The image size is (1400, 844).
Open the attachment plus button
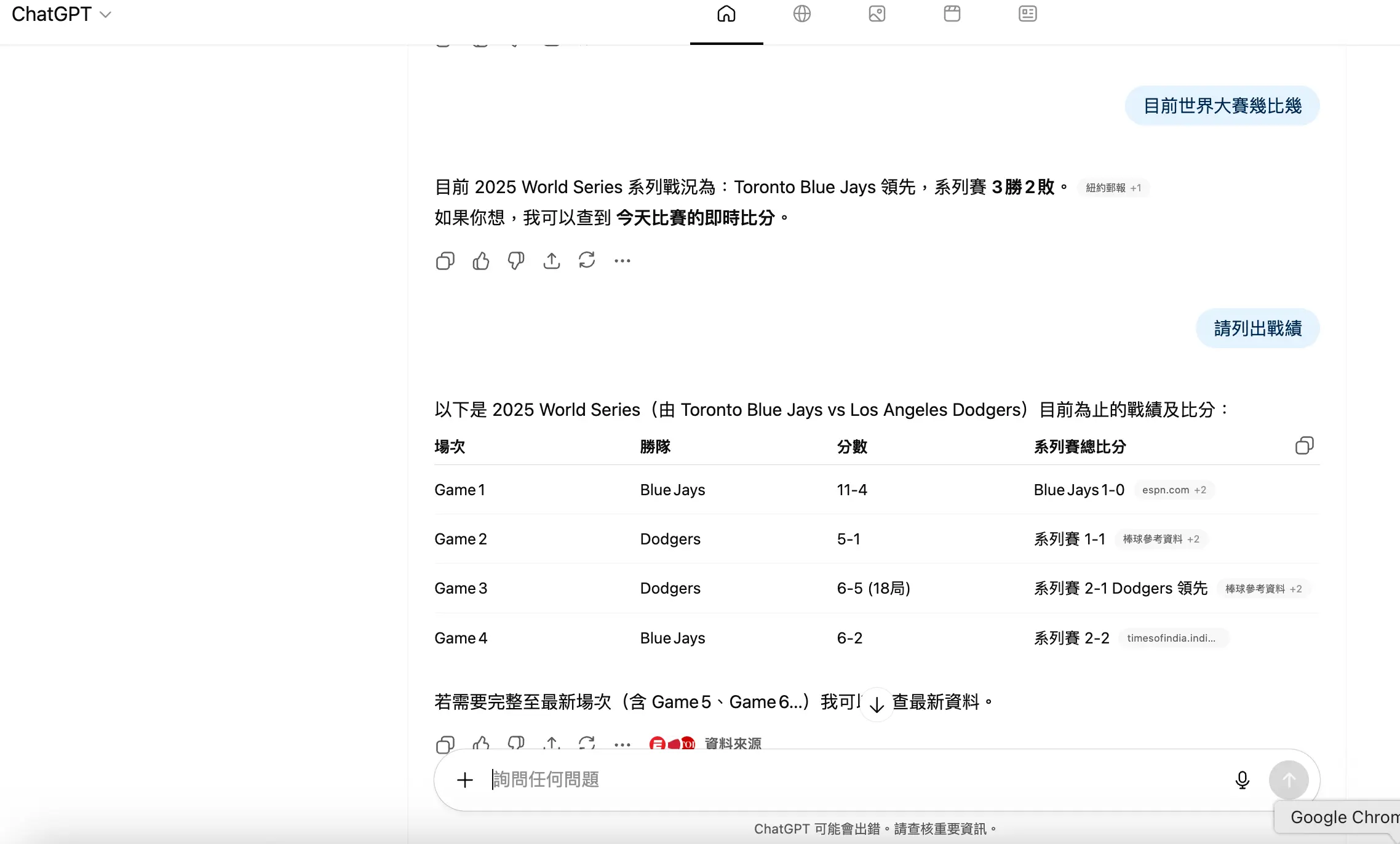coord(464,779)
